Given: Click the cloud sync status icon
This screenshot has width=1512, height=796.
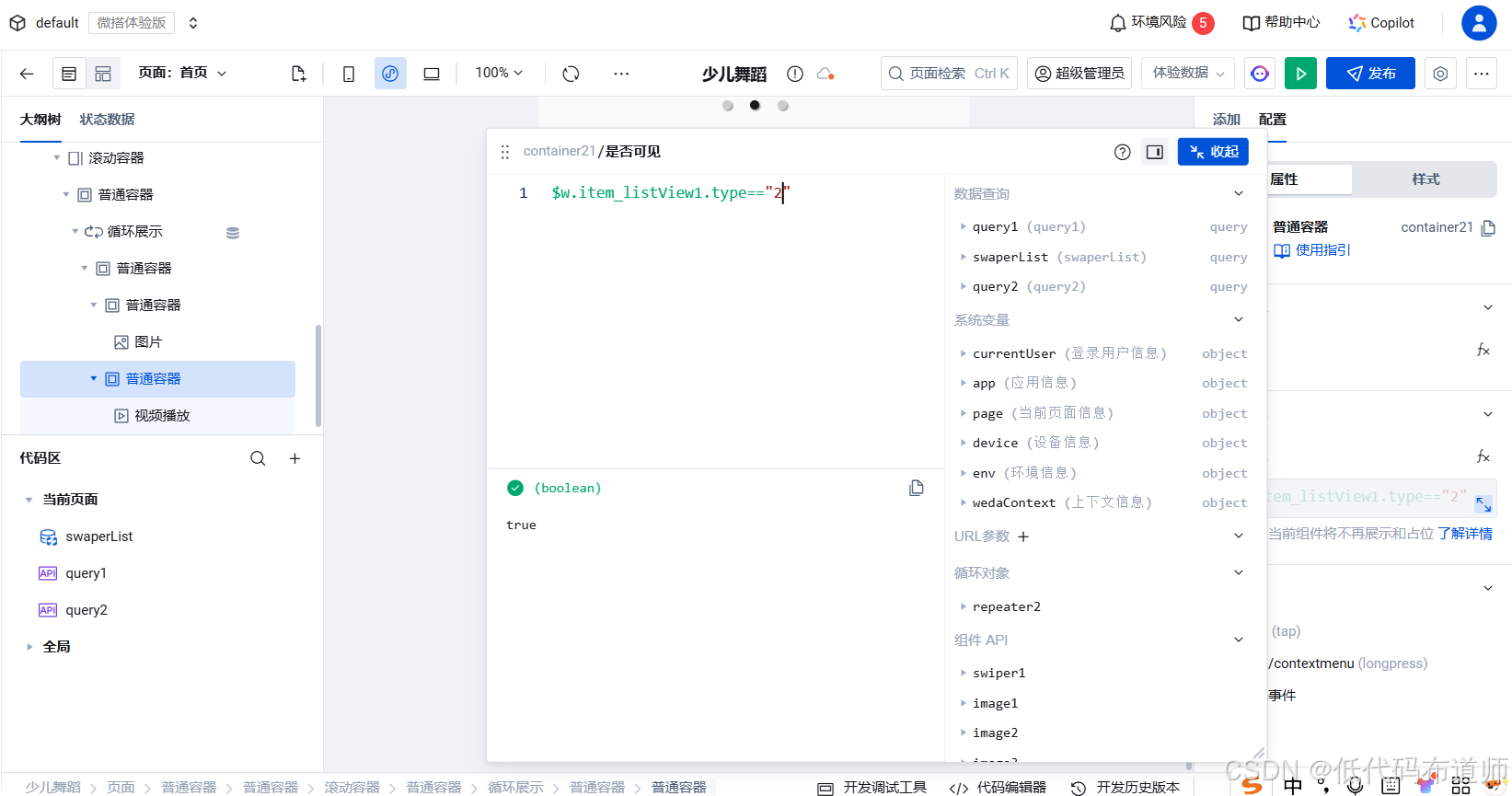Looking at the screenshot, I should click(x=825, y=74).
